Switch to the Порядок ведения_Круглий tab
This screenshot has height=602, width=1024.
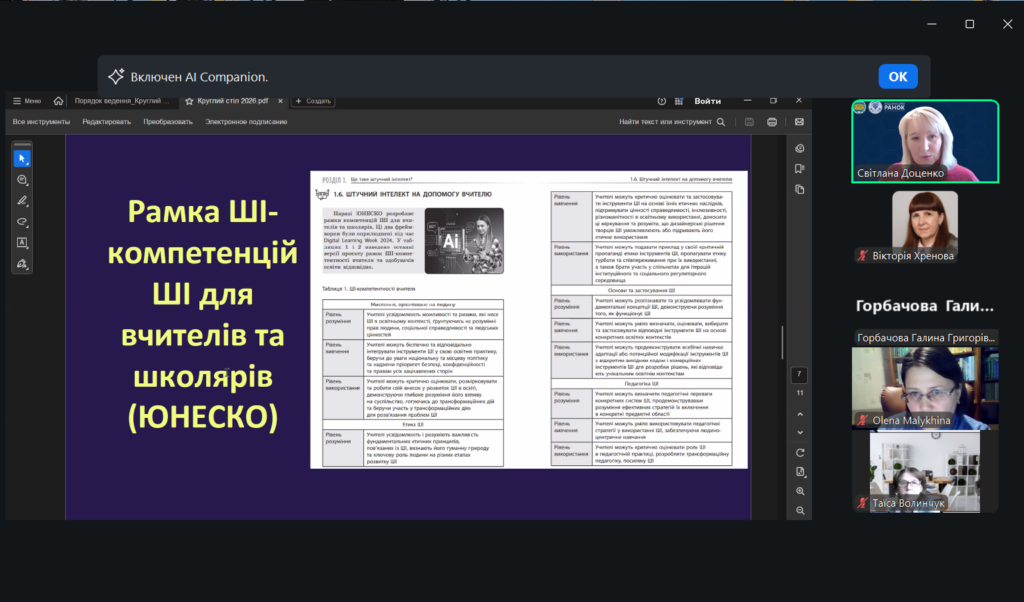tap(122, 101)
